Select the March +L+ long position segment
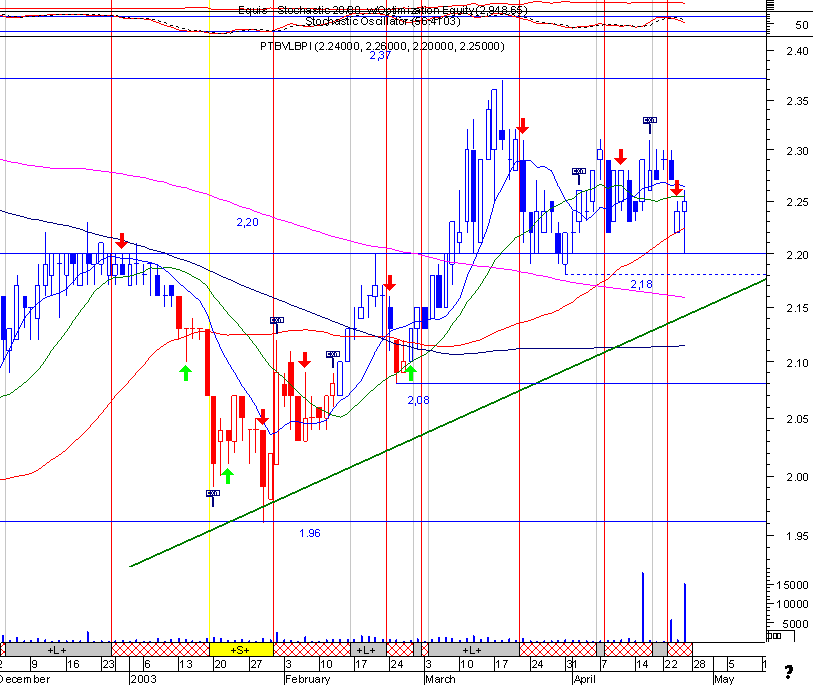The image size is (813, 685). (x=473, y=650)
